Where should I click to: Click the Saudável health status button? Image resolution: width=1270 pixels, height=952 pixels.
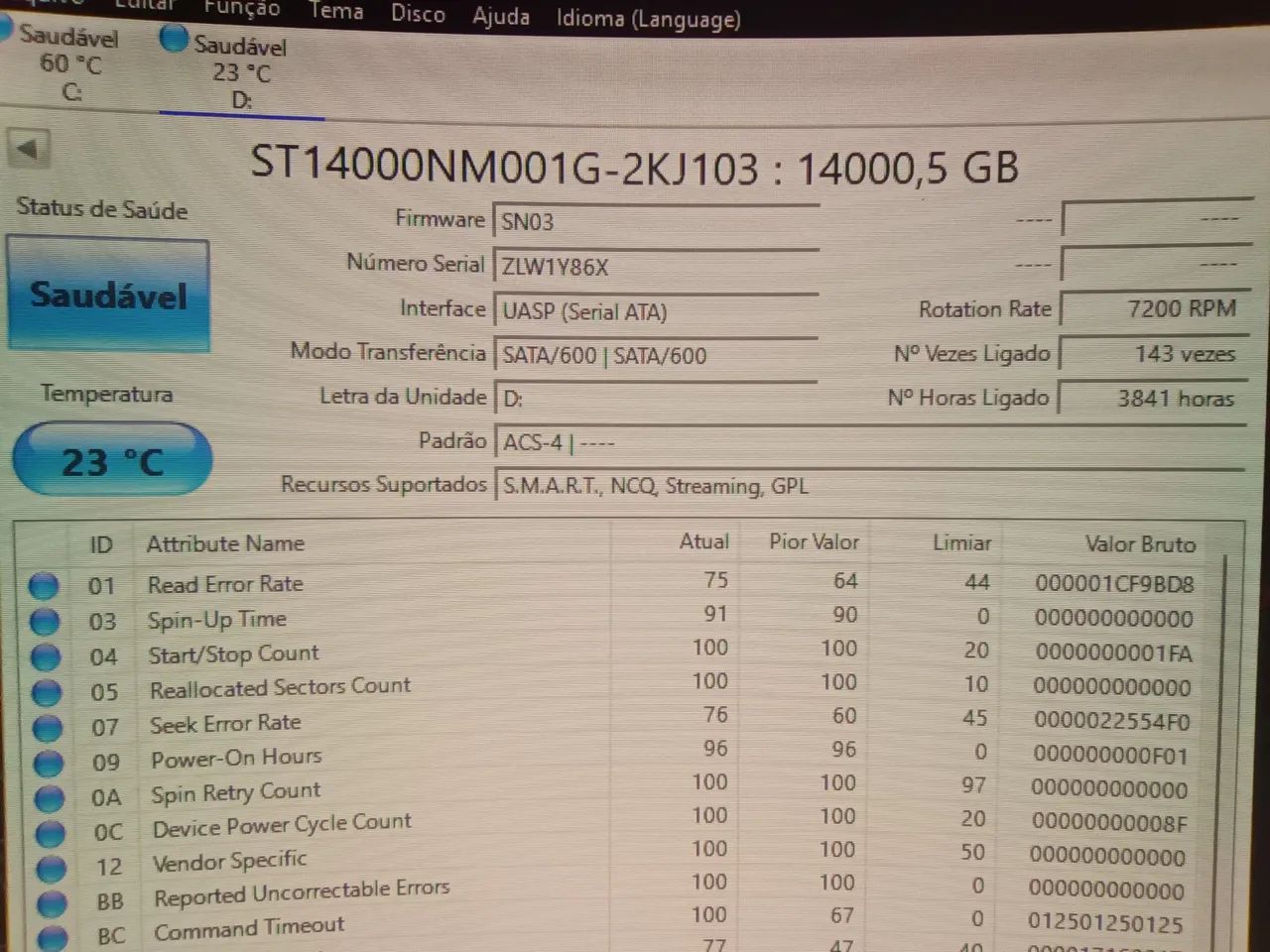coord(108,295)
